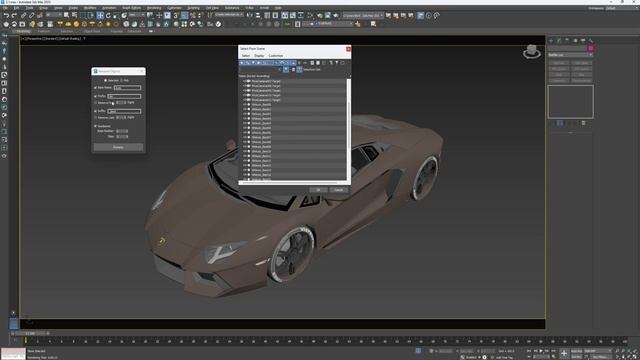
Task: Open the key filter Selected dropdown
Action: coord(598,351)
